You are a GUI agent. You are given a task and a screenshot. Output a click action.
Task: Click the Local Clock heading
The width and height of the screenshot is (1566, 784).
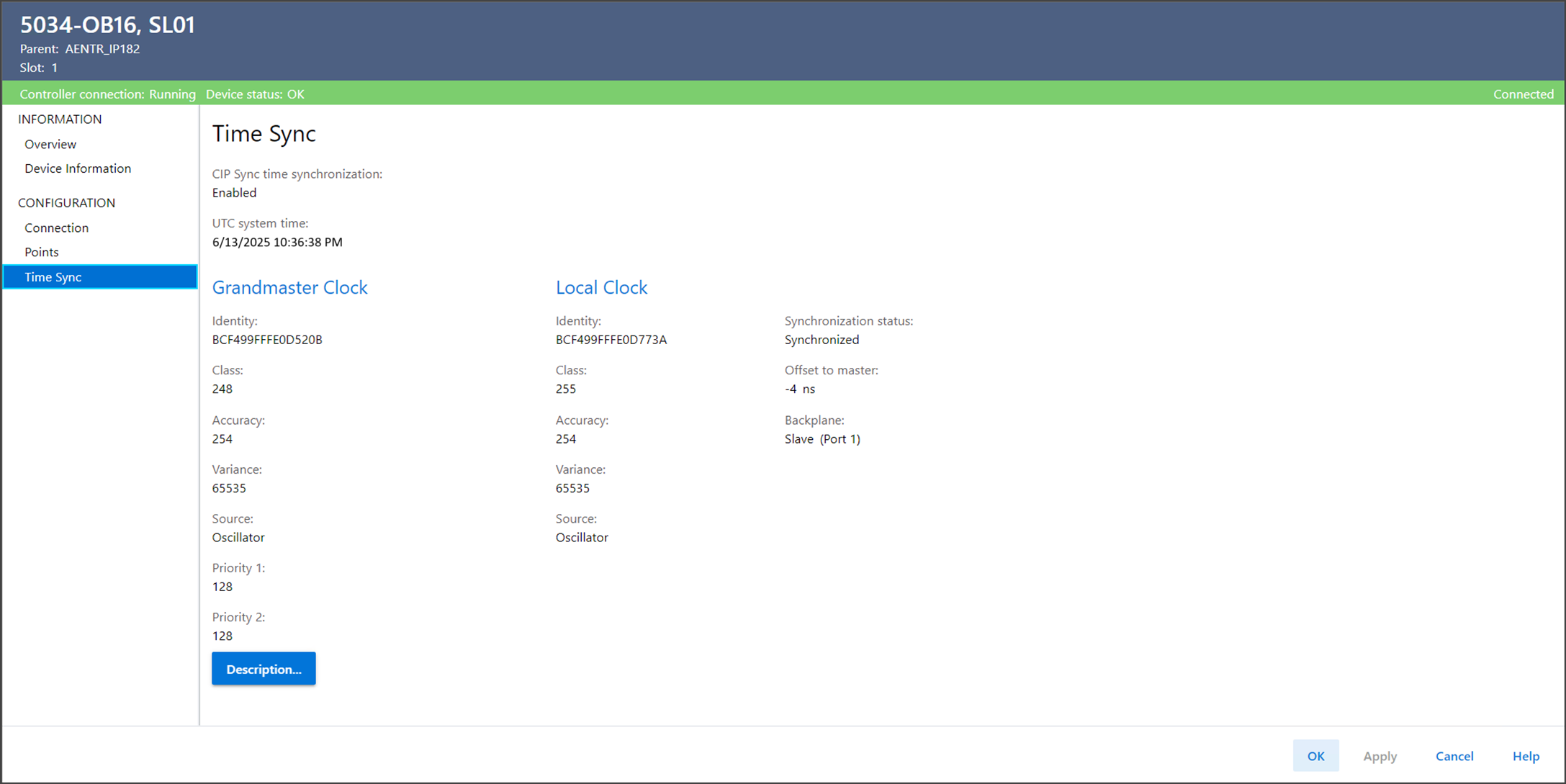click(601, 287)
